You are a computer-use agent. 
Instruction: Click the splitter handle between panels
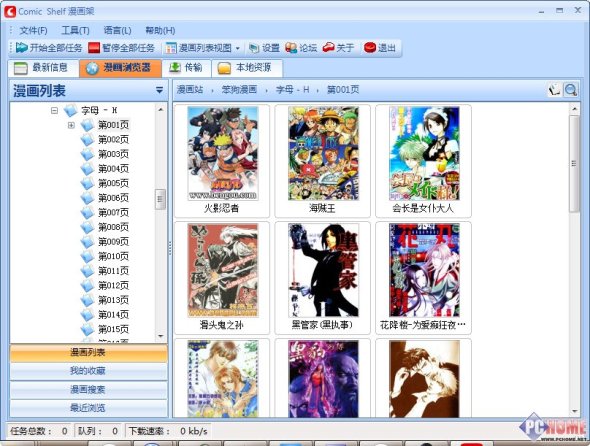[x=170, y=248]
